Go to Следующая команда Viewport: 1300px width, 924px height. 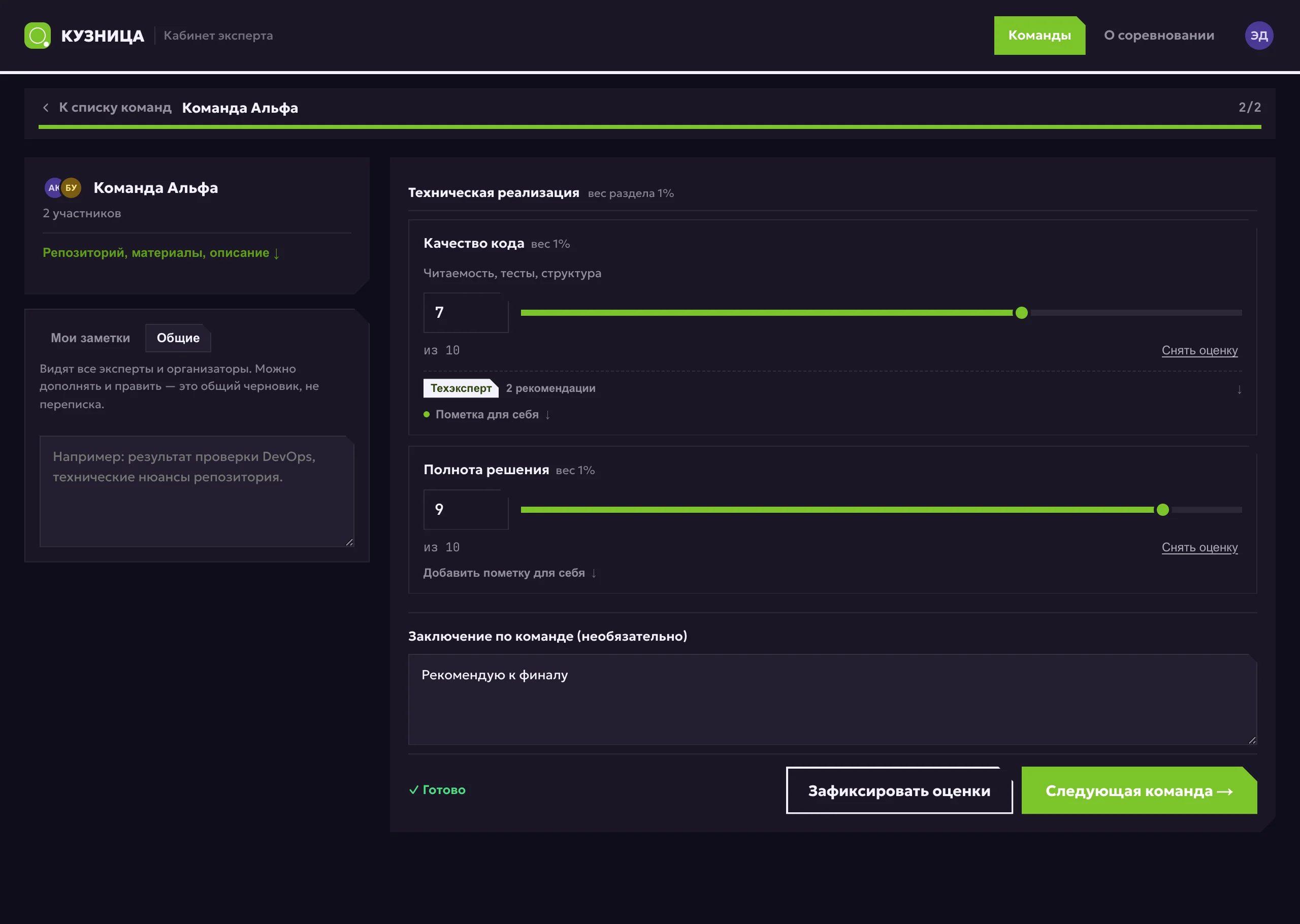1139,790
